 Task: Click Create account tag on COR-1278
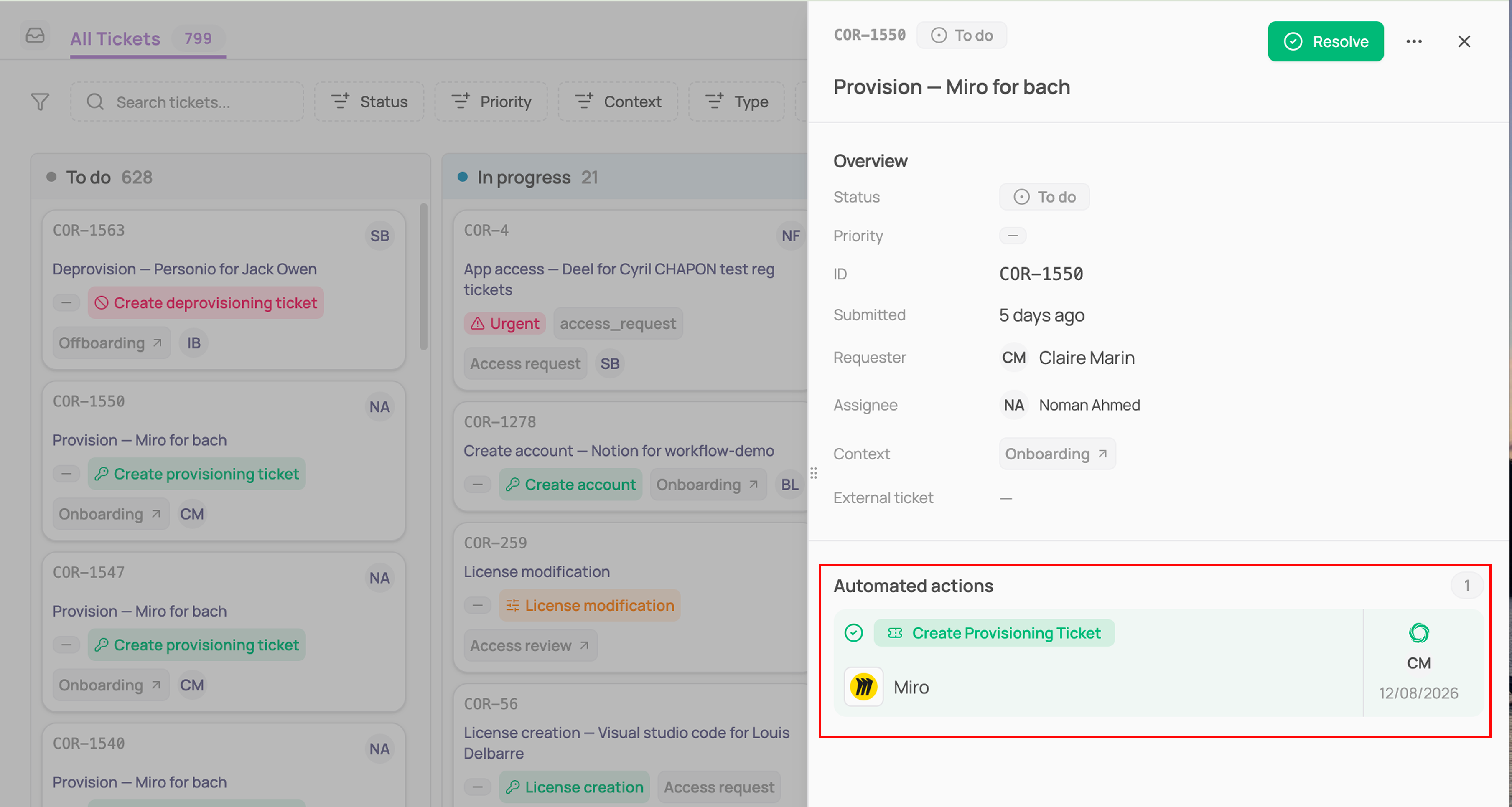coord(570,485)
